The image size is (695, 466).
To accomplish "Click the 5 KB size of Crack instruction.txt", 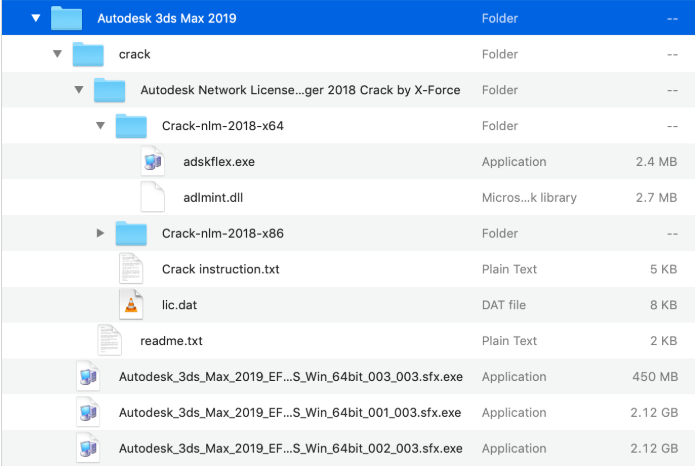I will [x=664, y=269].
